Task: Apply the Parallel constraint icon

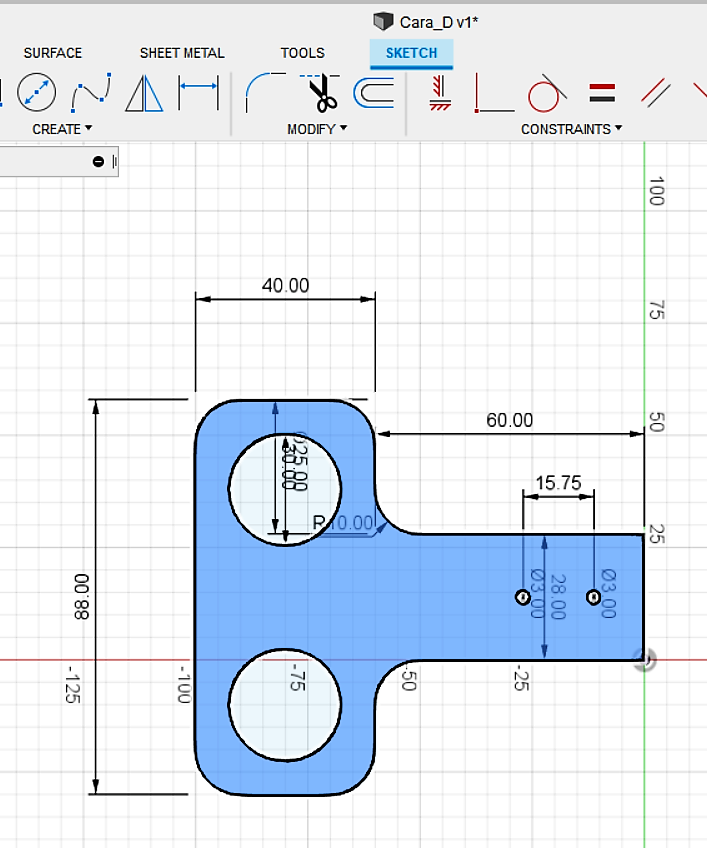Action: tap(656, 92)
